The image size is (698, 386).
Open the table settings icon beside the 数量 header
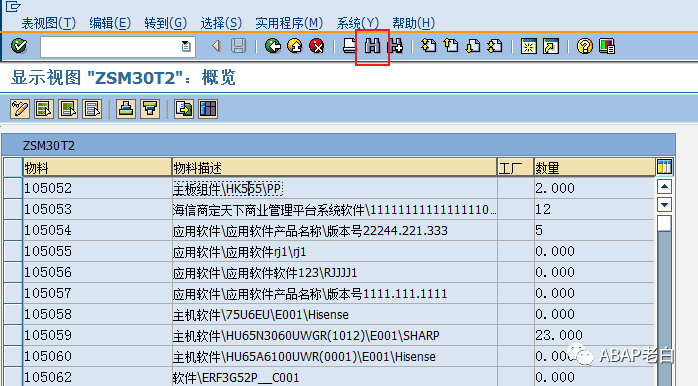click(664, 167)
